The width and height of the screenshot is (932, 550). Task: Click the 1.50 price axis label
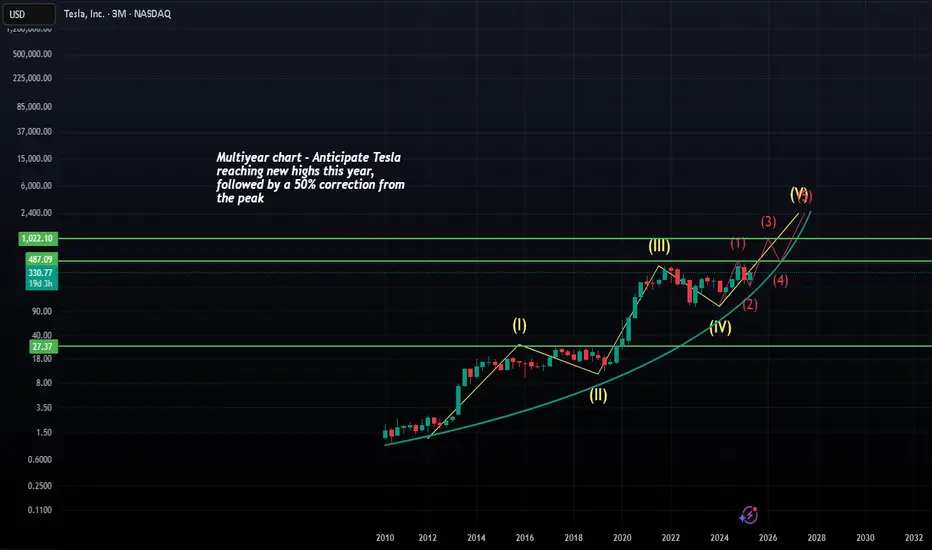tap(44, 433)
